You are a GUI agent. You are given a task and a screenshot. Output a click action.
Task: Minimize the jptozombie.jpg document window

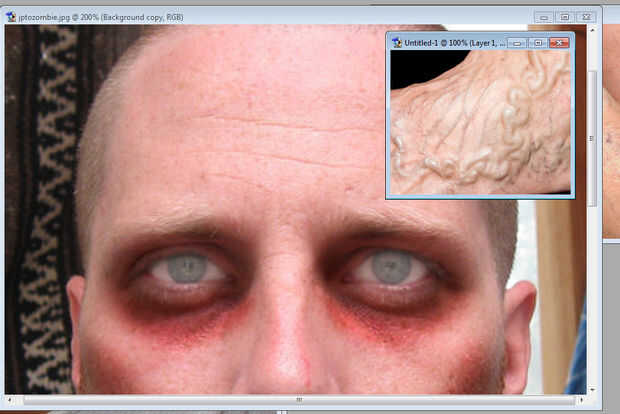(544, 17)
